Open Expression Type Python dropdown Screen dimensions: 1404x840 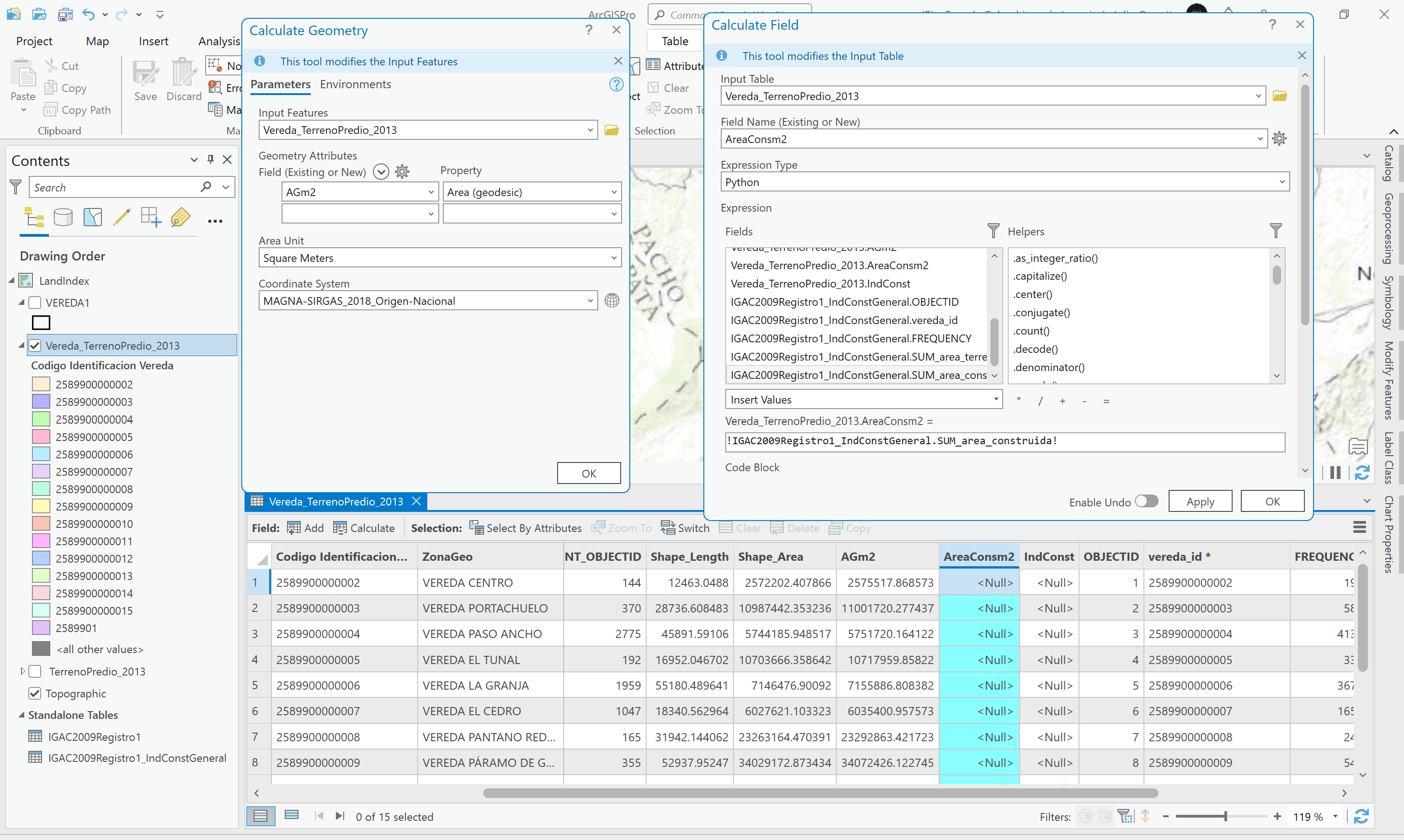click(x=1282, y=182)
